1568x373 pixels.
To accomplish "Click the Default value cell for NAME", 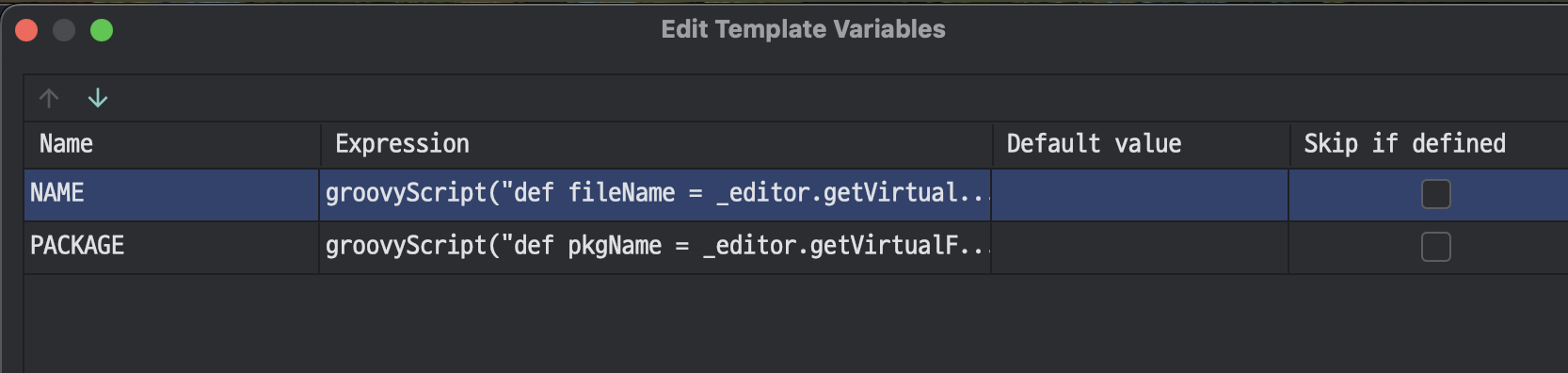I will [x=1140, y=194].
